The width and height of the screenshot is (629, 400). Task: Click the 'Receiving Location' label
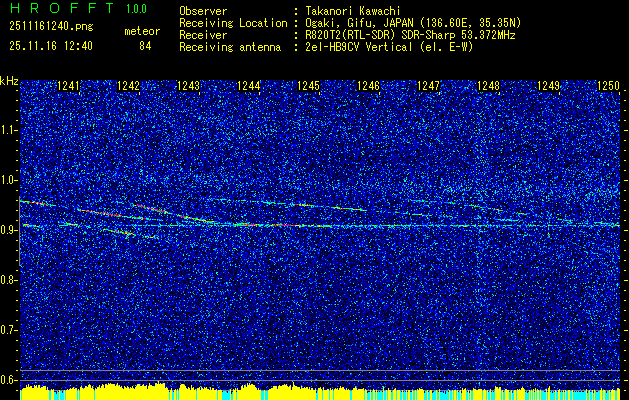coord(233,23)
